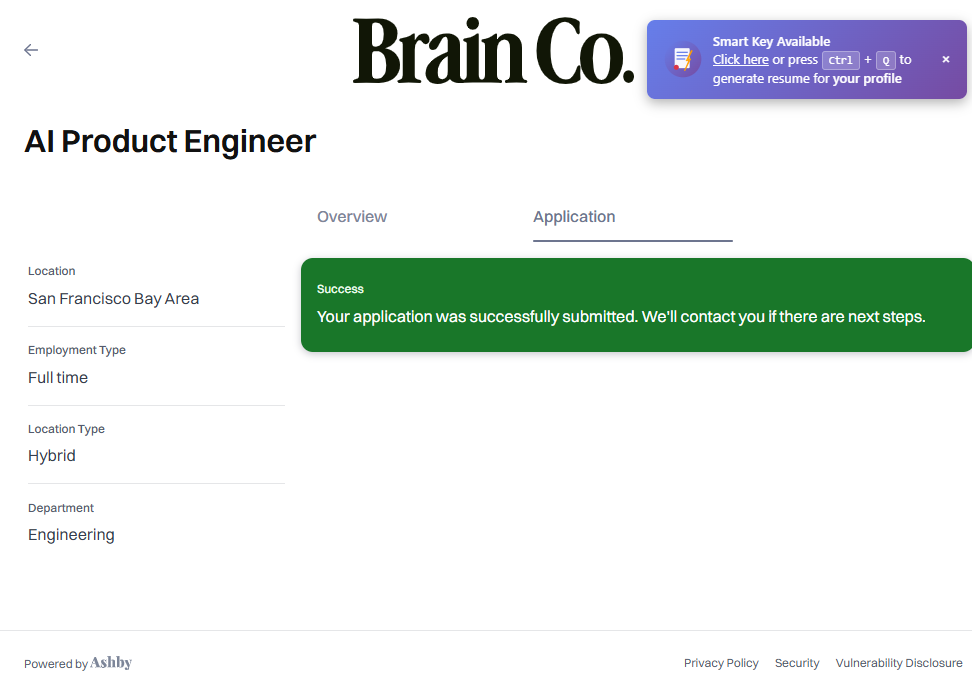Open the Privacy Policy link
The width and height of the screenshot is (972, 697).
tap(721, 663)
